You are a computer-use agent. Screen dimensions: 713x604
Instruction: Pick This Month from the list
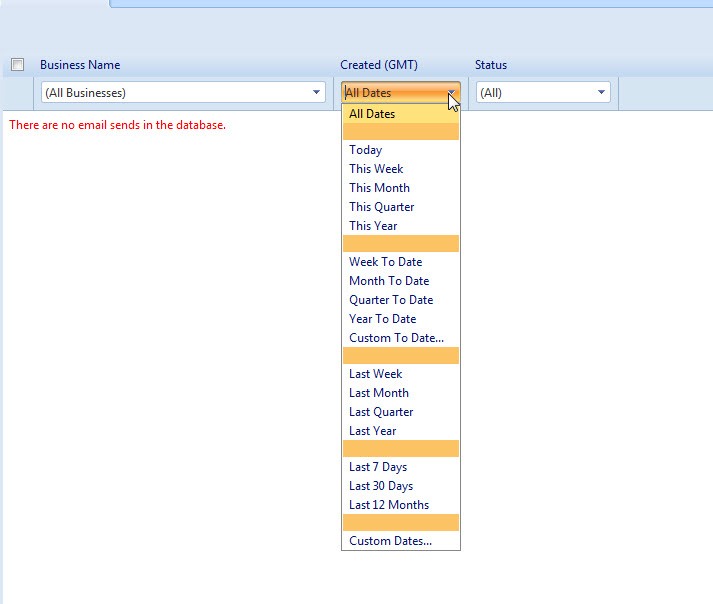coord(379,188)
